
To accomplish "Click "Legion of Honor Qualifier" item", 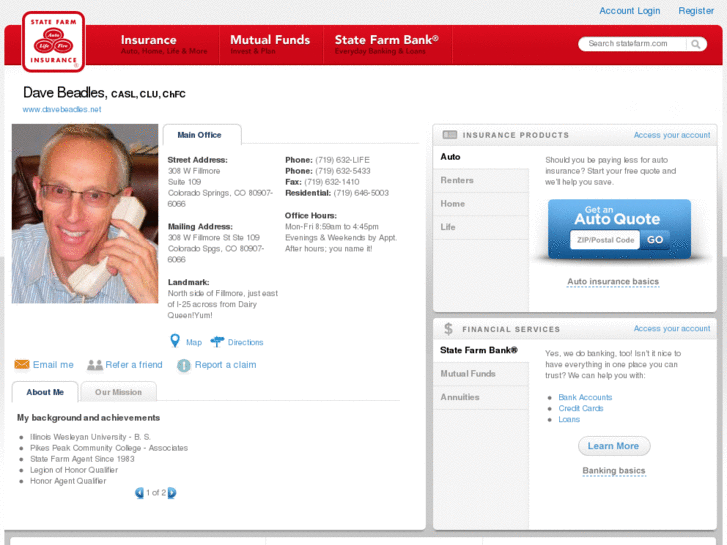I will click(74, 470).
